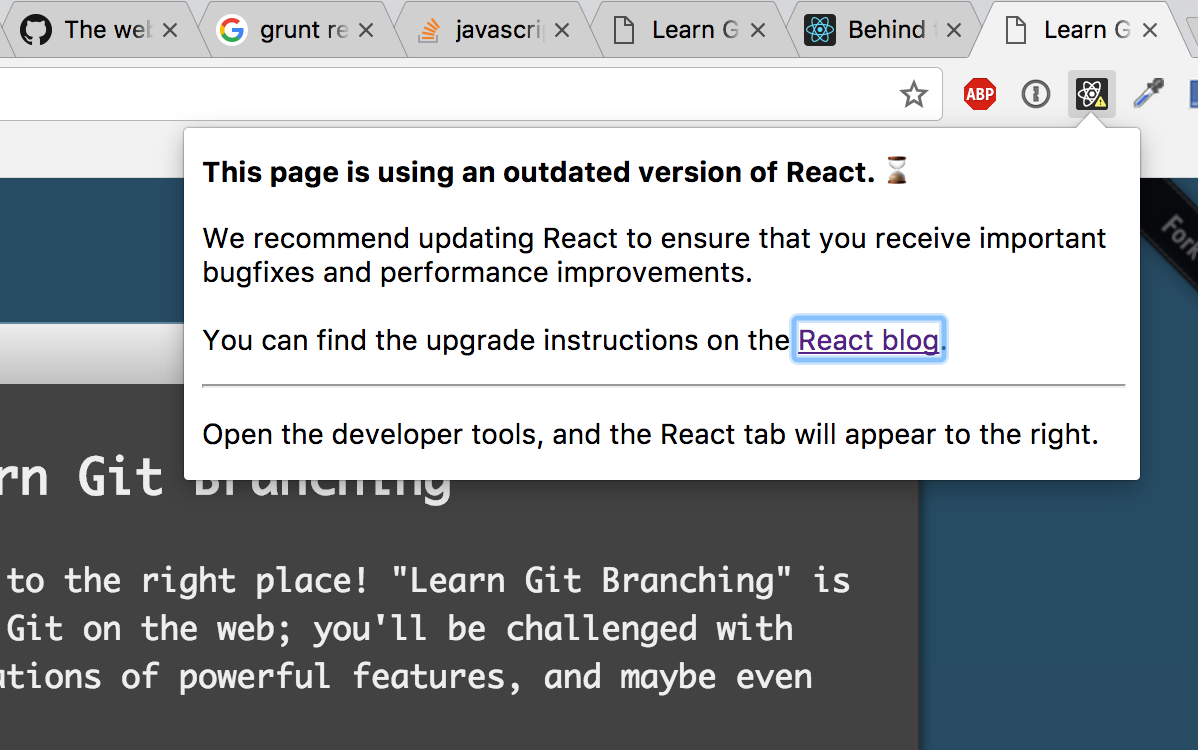Close the GitHub 'The web' tab

170,30
